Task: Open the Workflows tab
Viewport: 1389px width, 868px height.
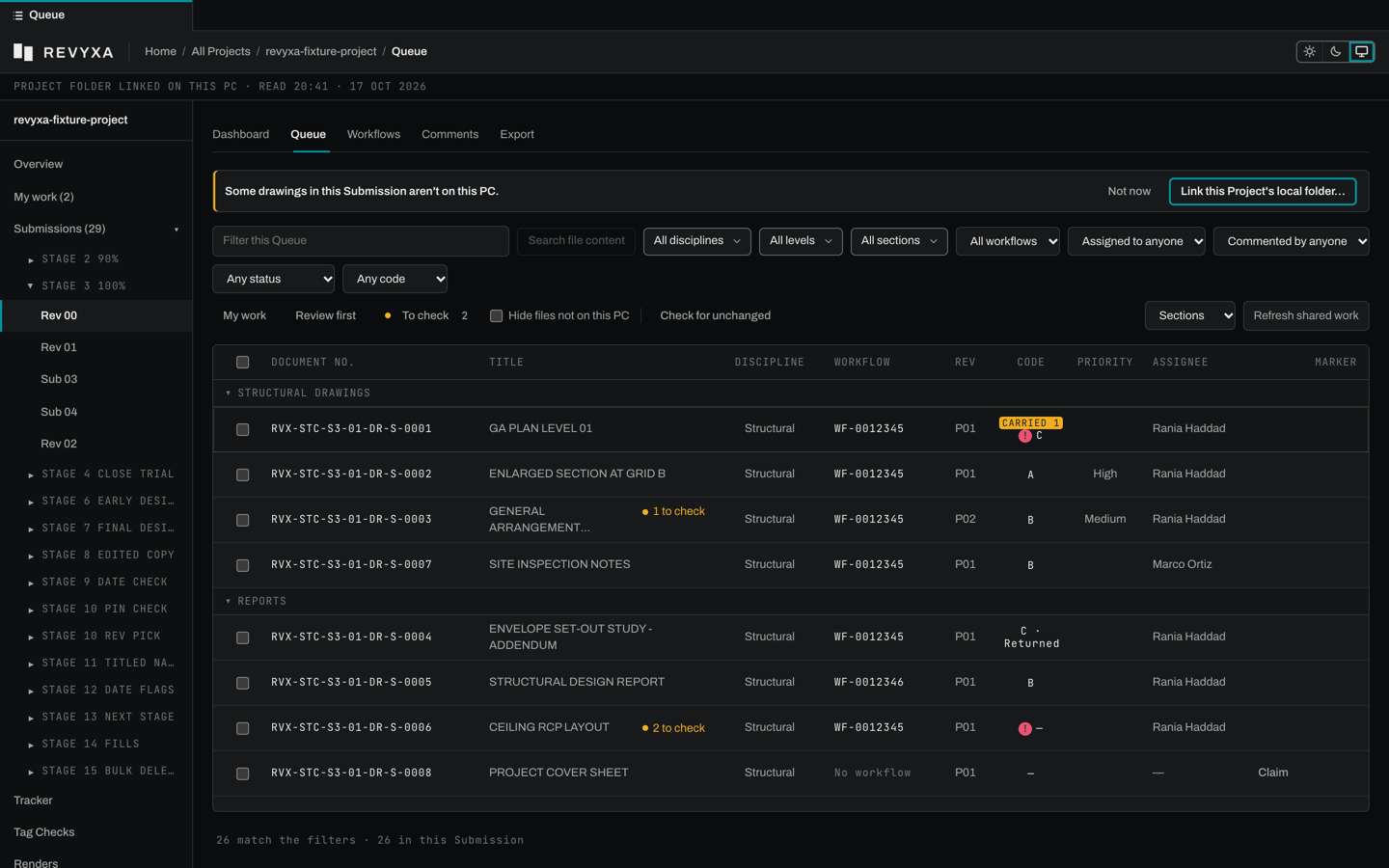Action: pos(373,134)
